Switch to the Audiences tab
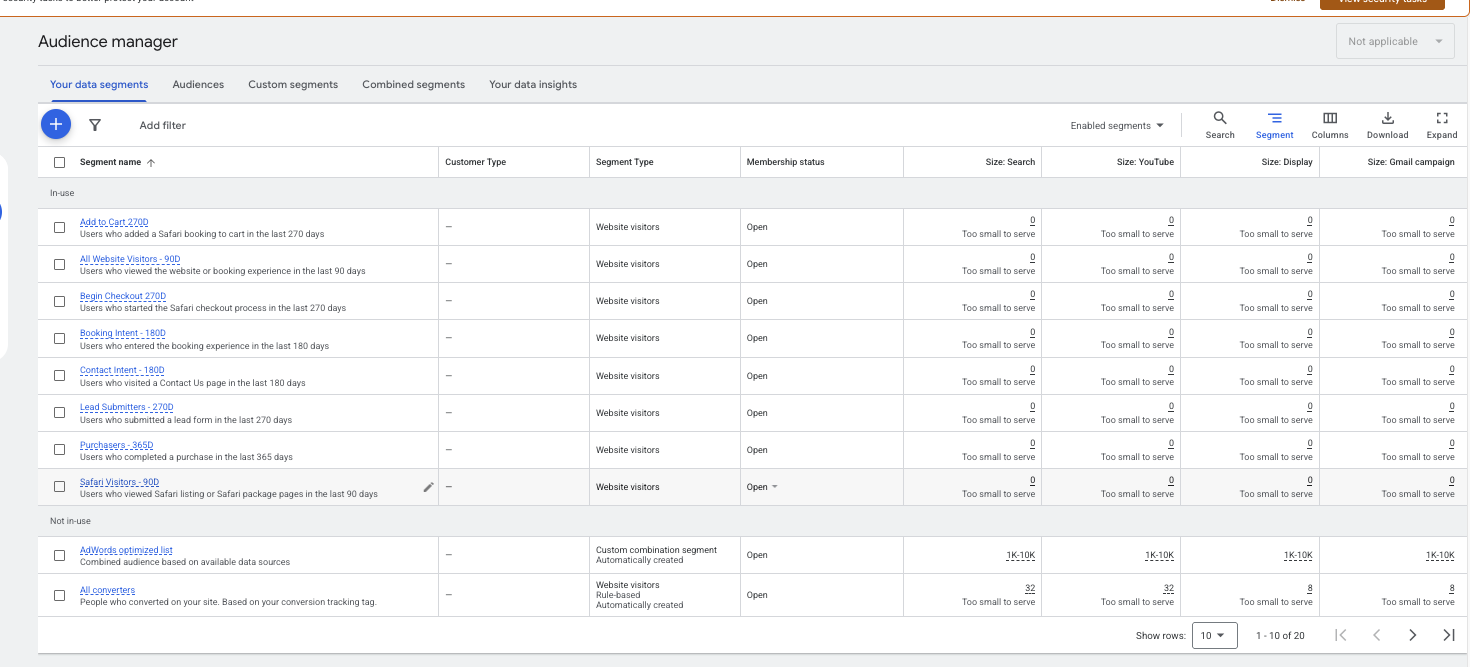Screen dimensions: 1470x667 coord(198,85)
